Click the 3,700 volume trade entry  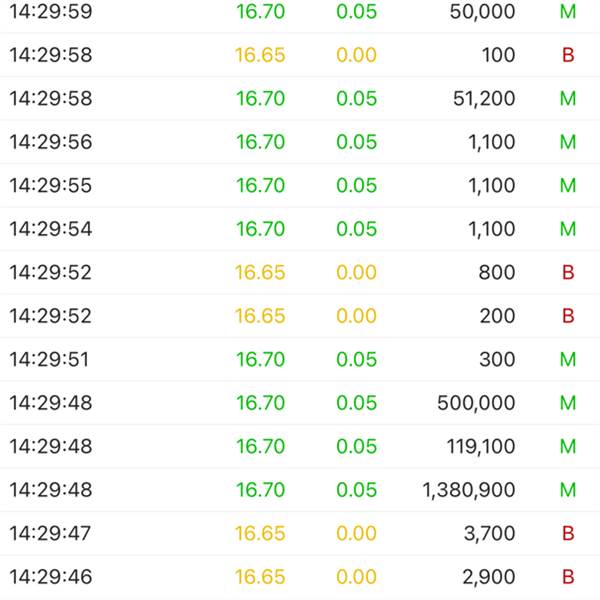[489, 534]
